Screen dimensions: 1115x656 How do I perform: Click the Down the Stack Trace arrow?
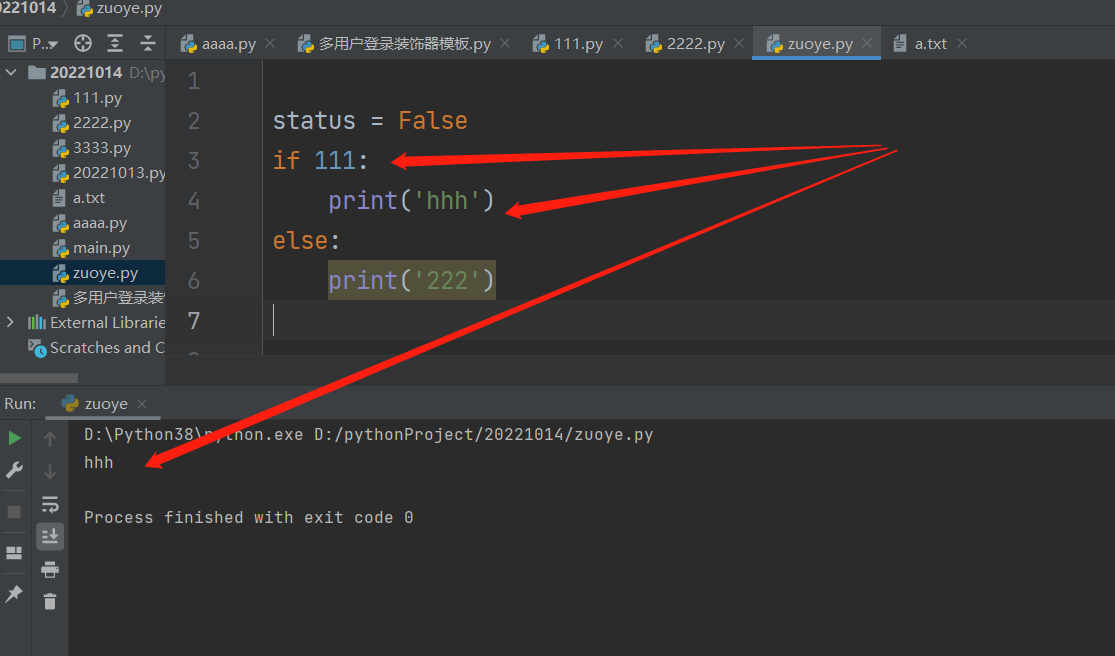pyautogui.click(x=50, y=471)
